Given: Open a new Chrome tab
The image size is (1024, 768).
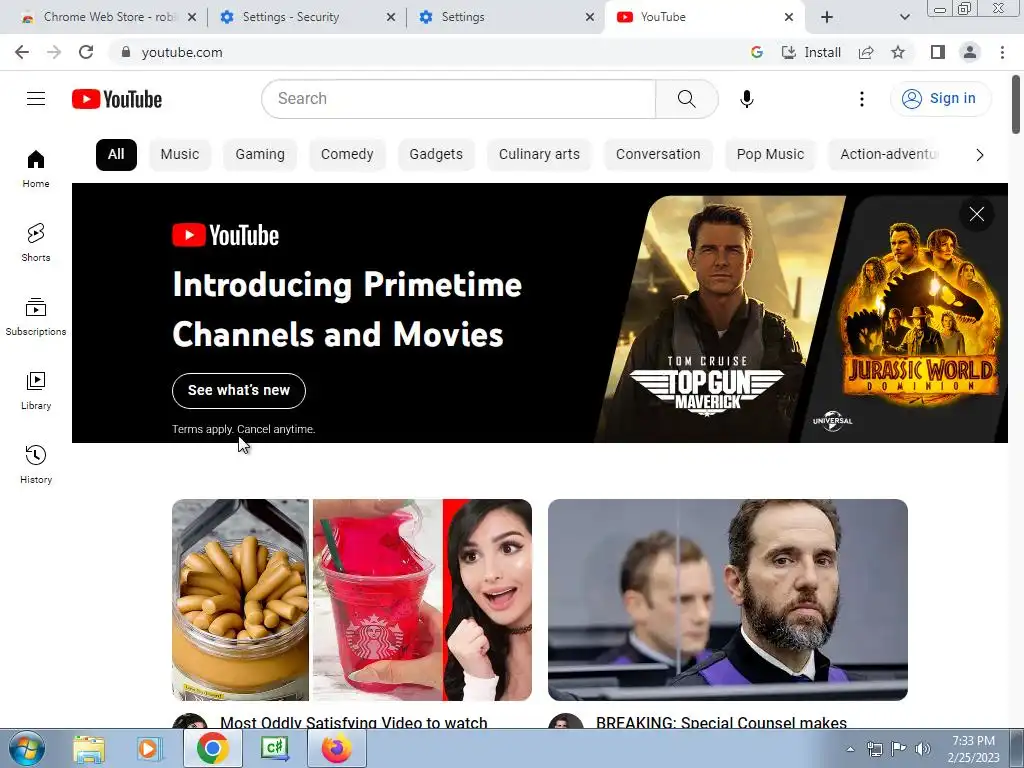Looking at the screenshot, I should pos(827,17).
